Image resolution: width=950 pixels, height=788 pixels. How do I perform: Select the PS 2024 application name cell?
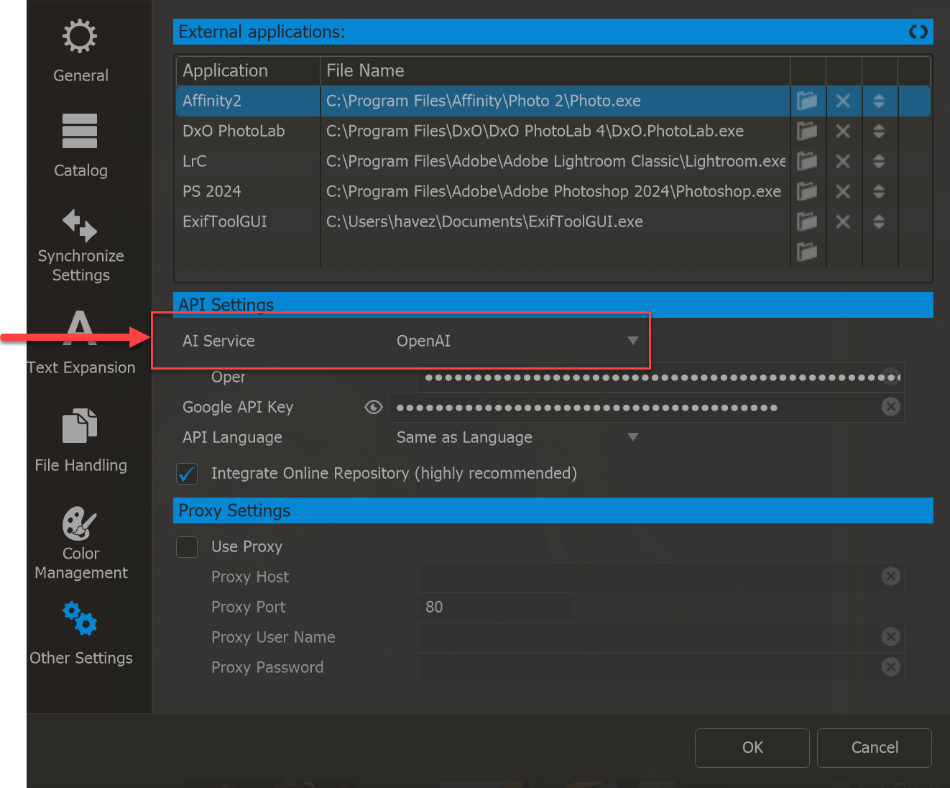click(248, 191)
